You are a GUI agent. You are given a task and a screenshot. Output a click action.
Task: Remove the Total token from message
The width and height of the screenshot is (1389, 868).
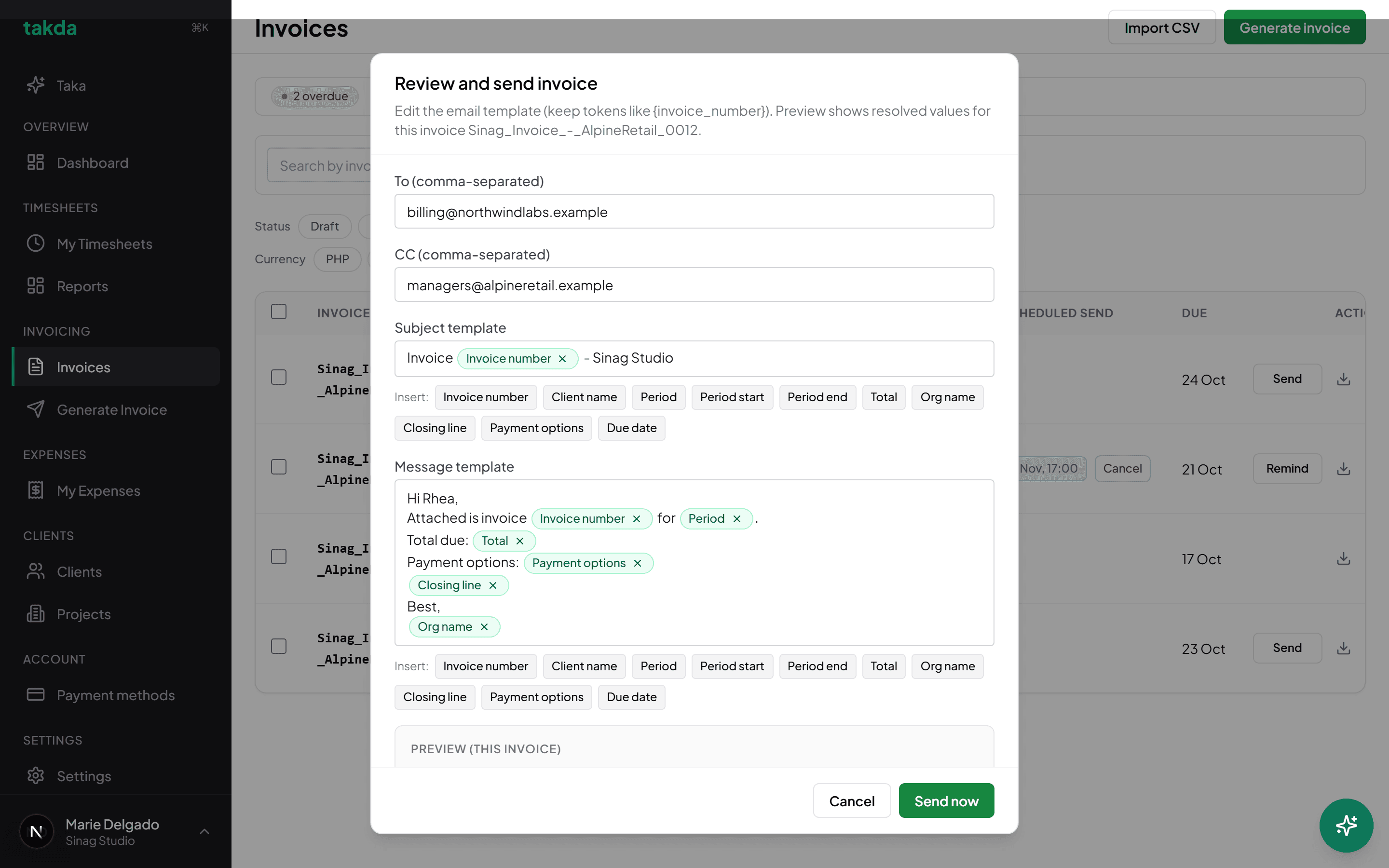click(519, 542)
